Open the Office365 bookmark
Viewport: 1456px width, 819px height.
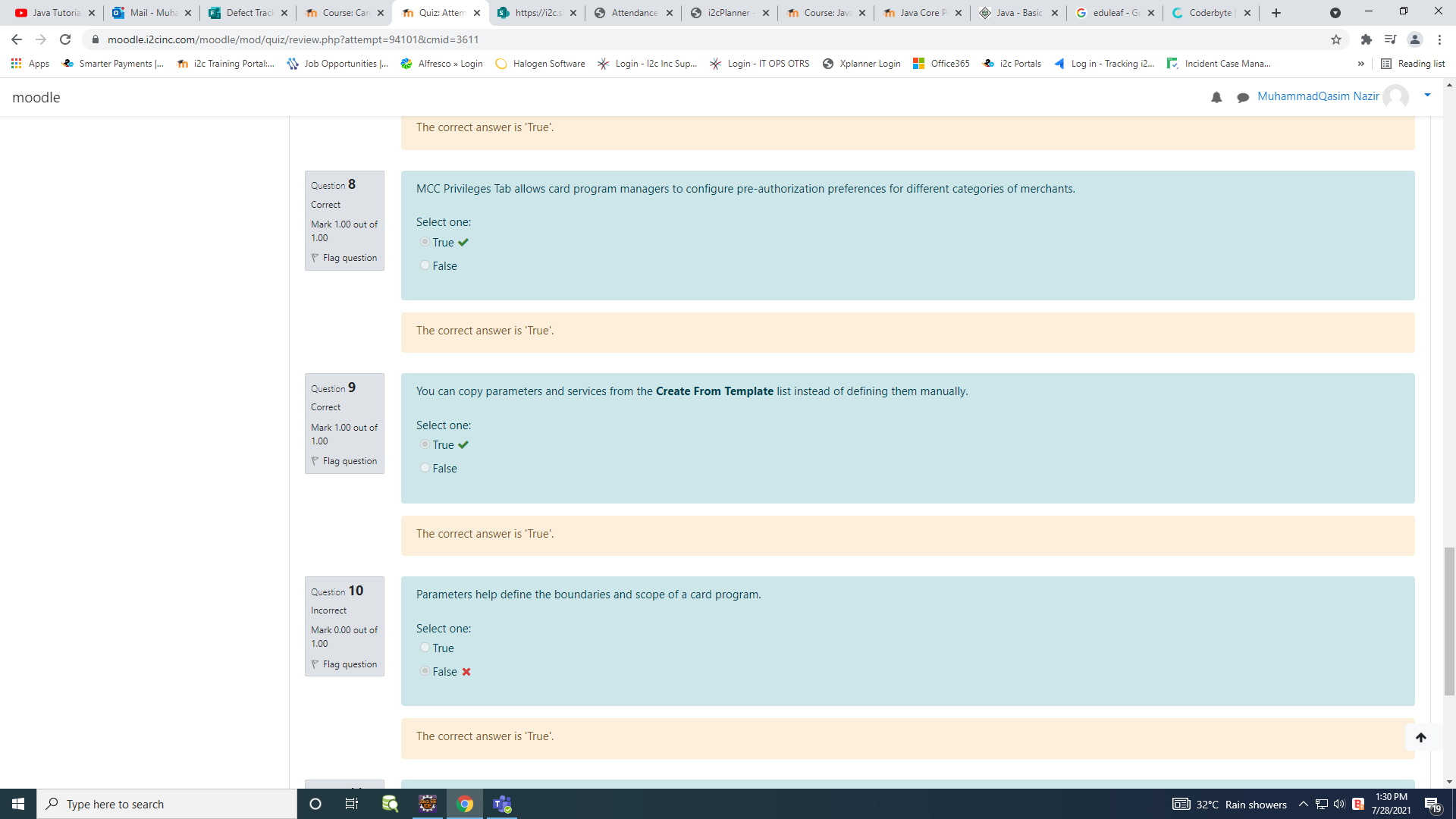coord(941,64)
